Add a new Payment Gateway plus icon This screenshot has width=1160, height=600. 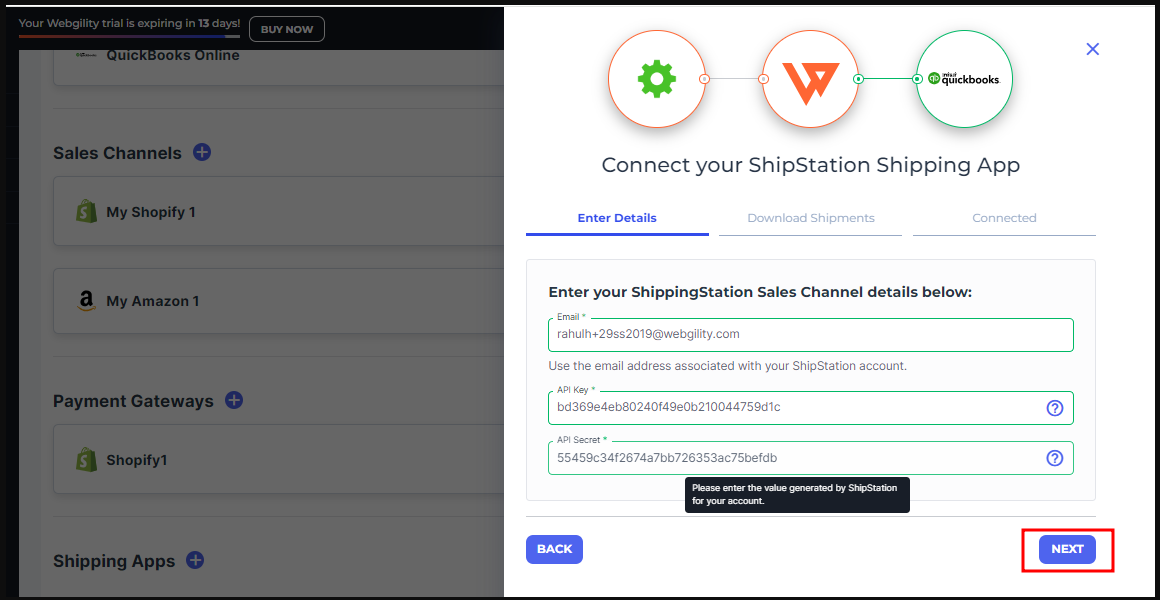click(x=234, y=400)
